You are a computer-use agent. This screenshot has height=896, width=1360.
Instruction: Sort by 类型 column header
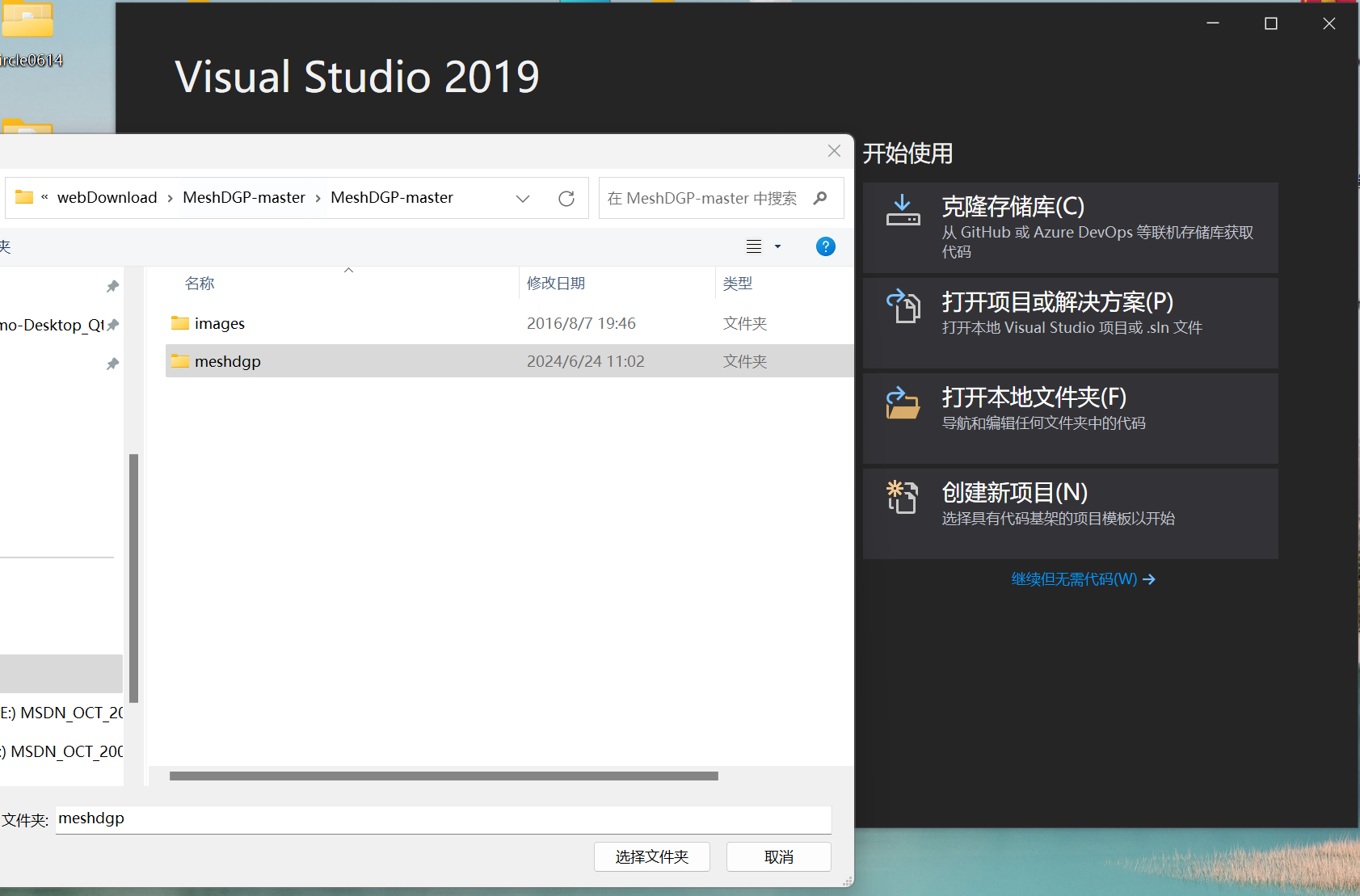(738, 284)
